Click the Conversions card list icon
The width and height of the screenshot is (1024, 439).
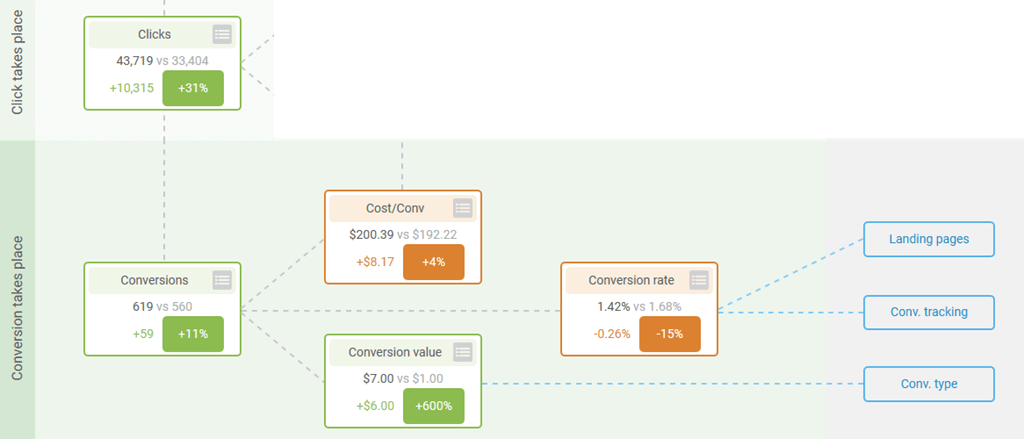click(x=222, y=280)
